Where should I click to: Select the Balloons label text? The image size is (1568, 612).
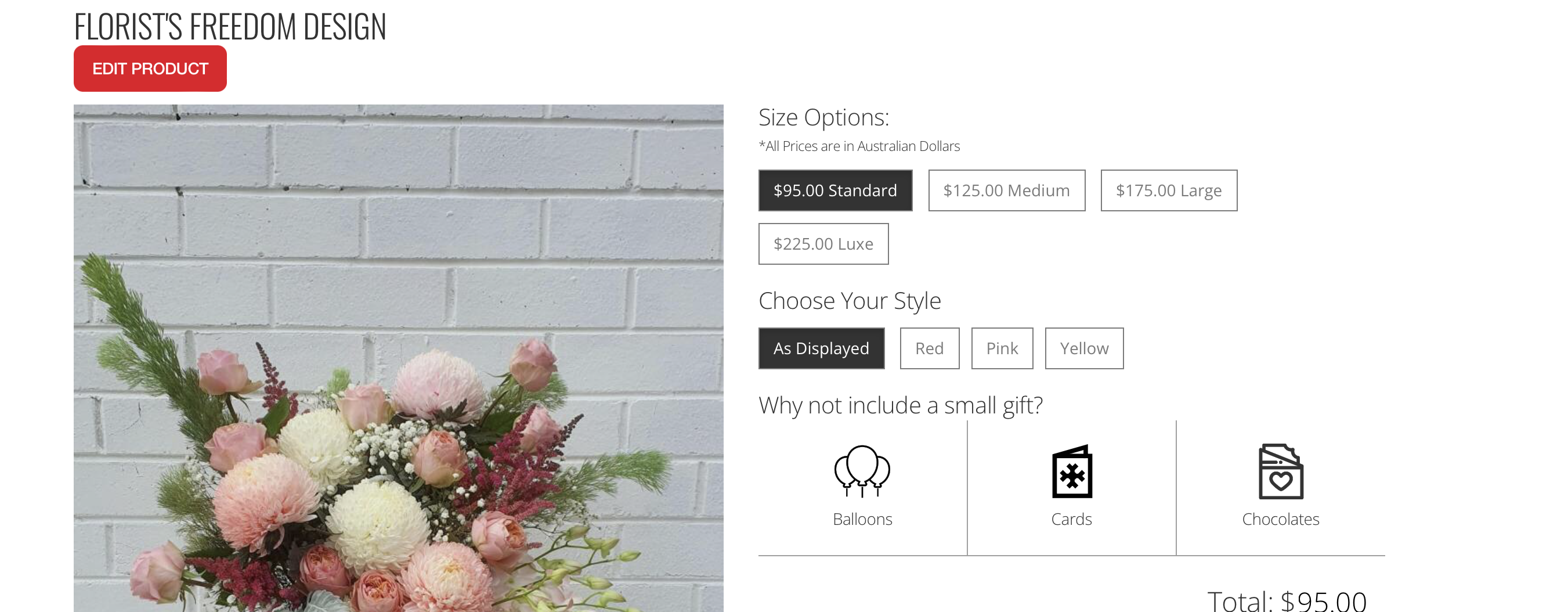pos(862,520)
